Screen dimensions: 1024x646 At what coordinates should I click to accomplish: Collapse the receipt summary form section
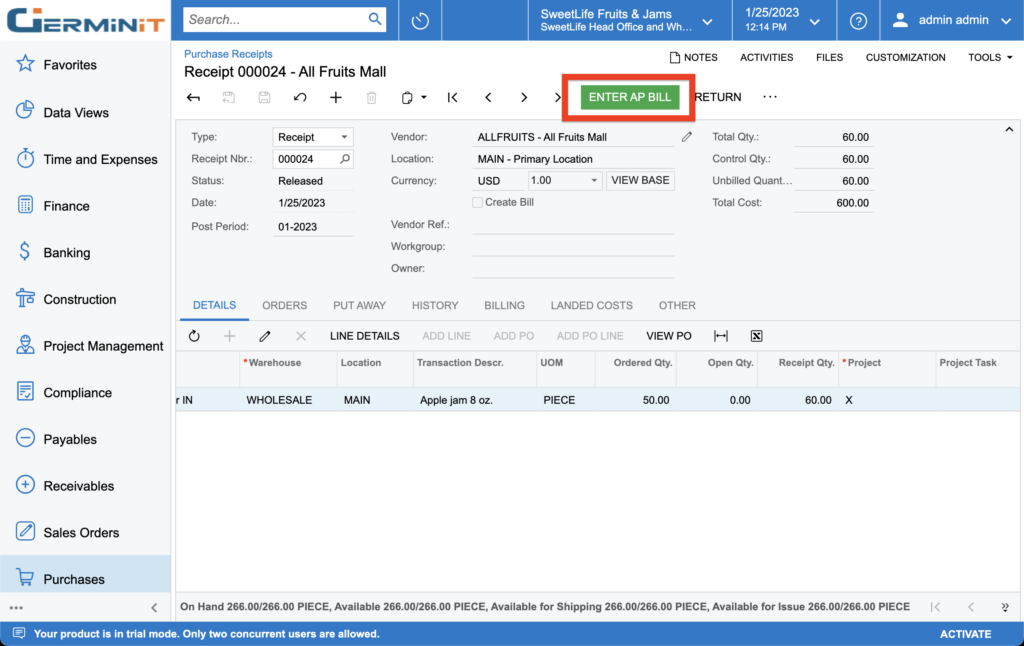point(1009,129)
